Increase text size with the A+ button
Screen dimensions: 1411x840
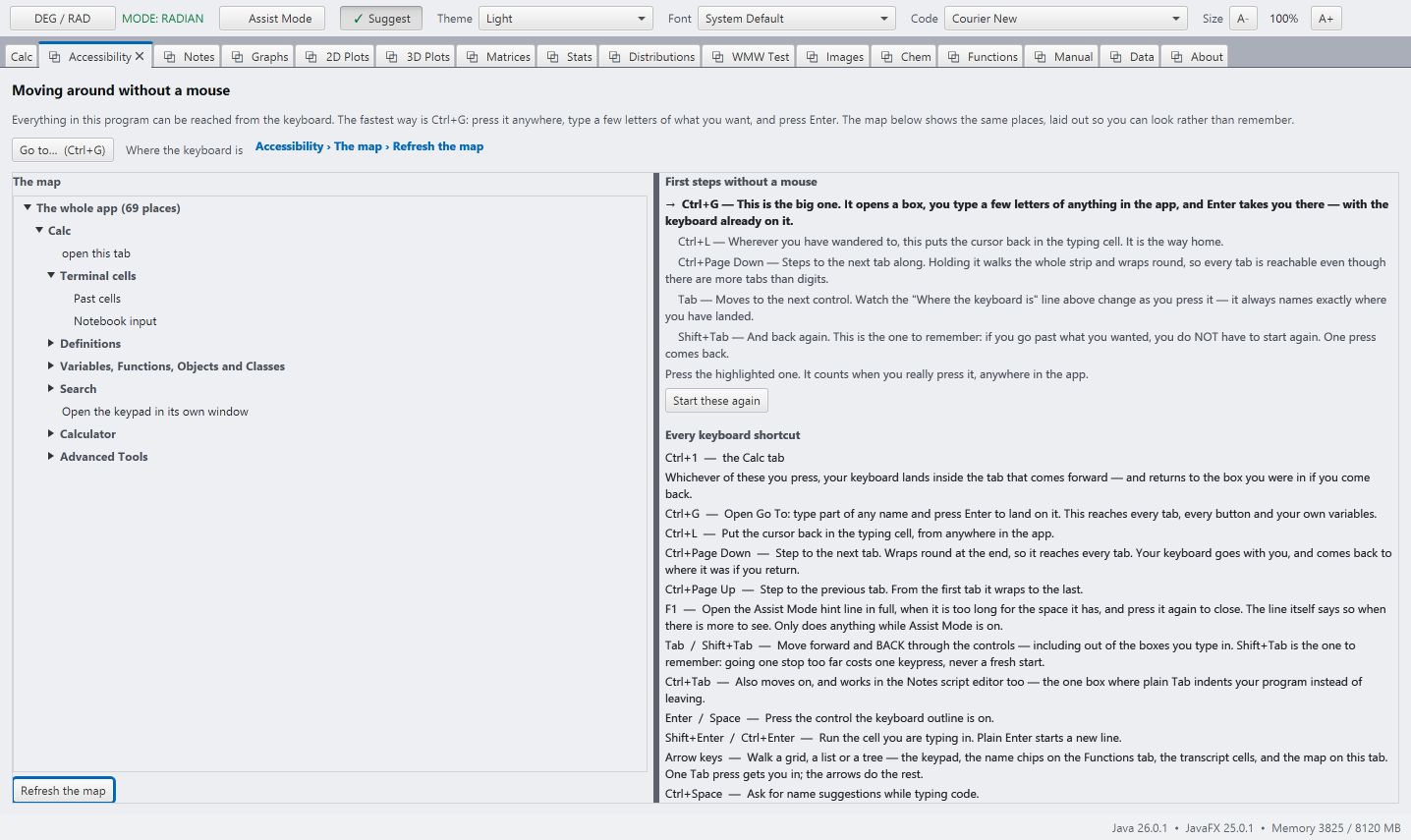[x=1326, y=19]
